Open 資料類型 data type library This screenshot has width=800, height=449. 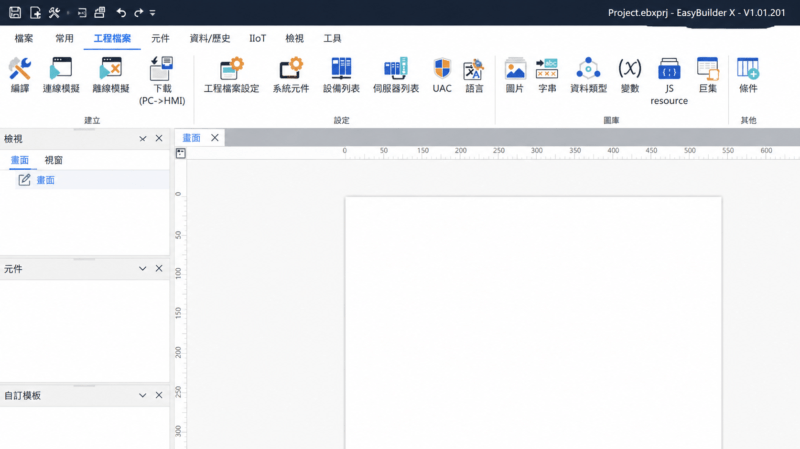(588, 75)
